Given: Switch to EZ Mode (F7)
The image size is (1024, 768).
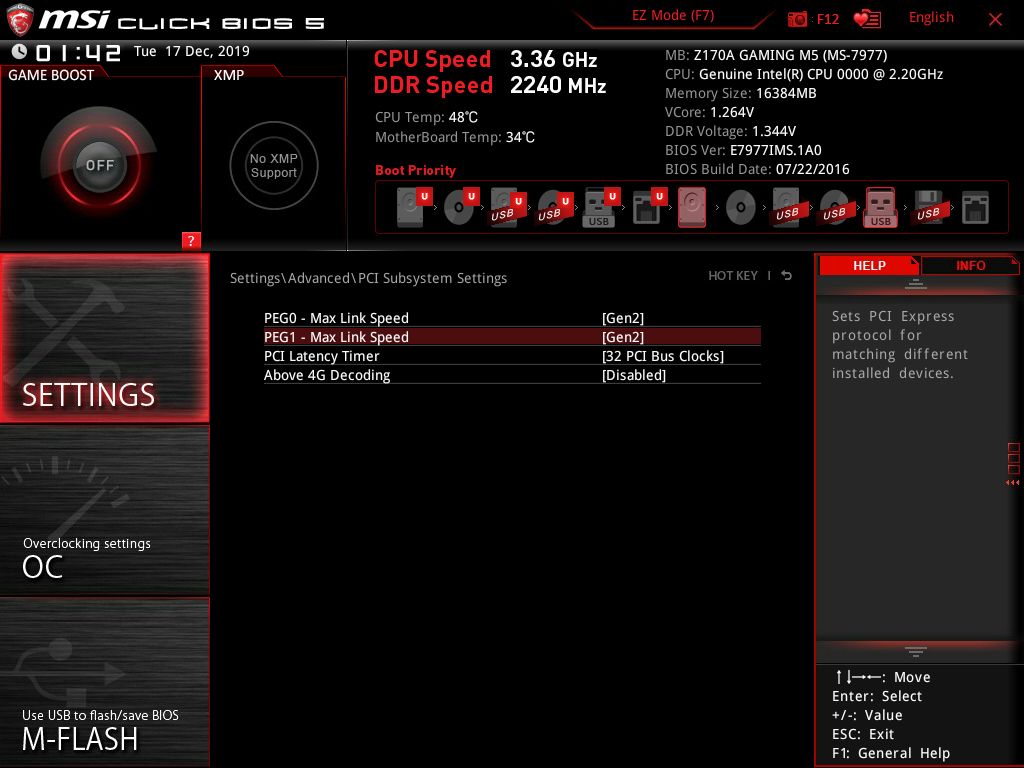Looking at the screenshot, I should pos(673,16).
